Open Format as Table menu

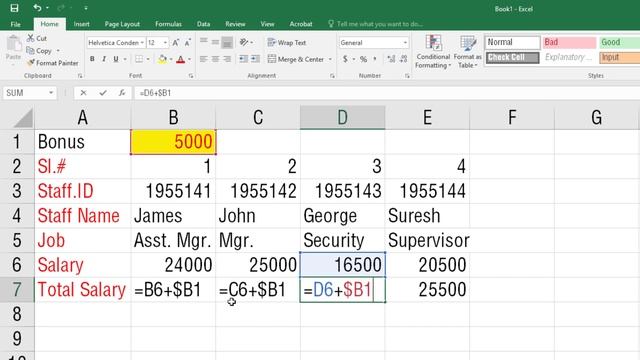pos(467,52)
